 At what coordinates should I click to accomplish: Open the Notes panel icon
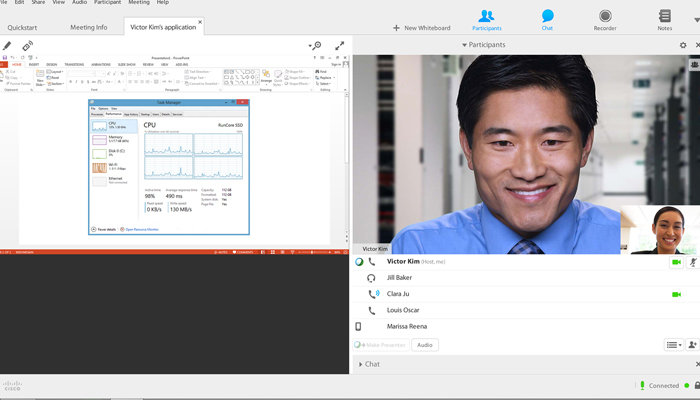665,18
